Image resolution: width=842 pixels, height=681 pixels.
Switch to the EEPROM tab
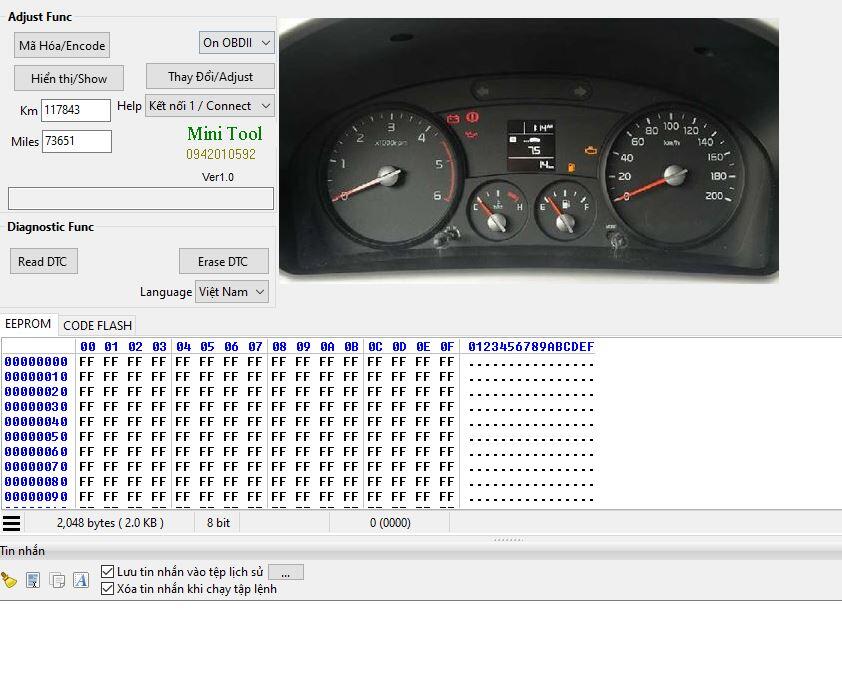point(28,324)
